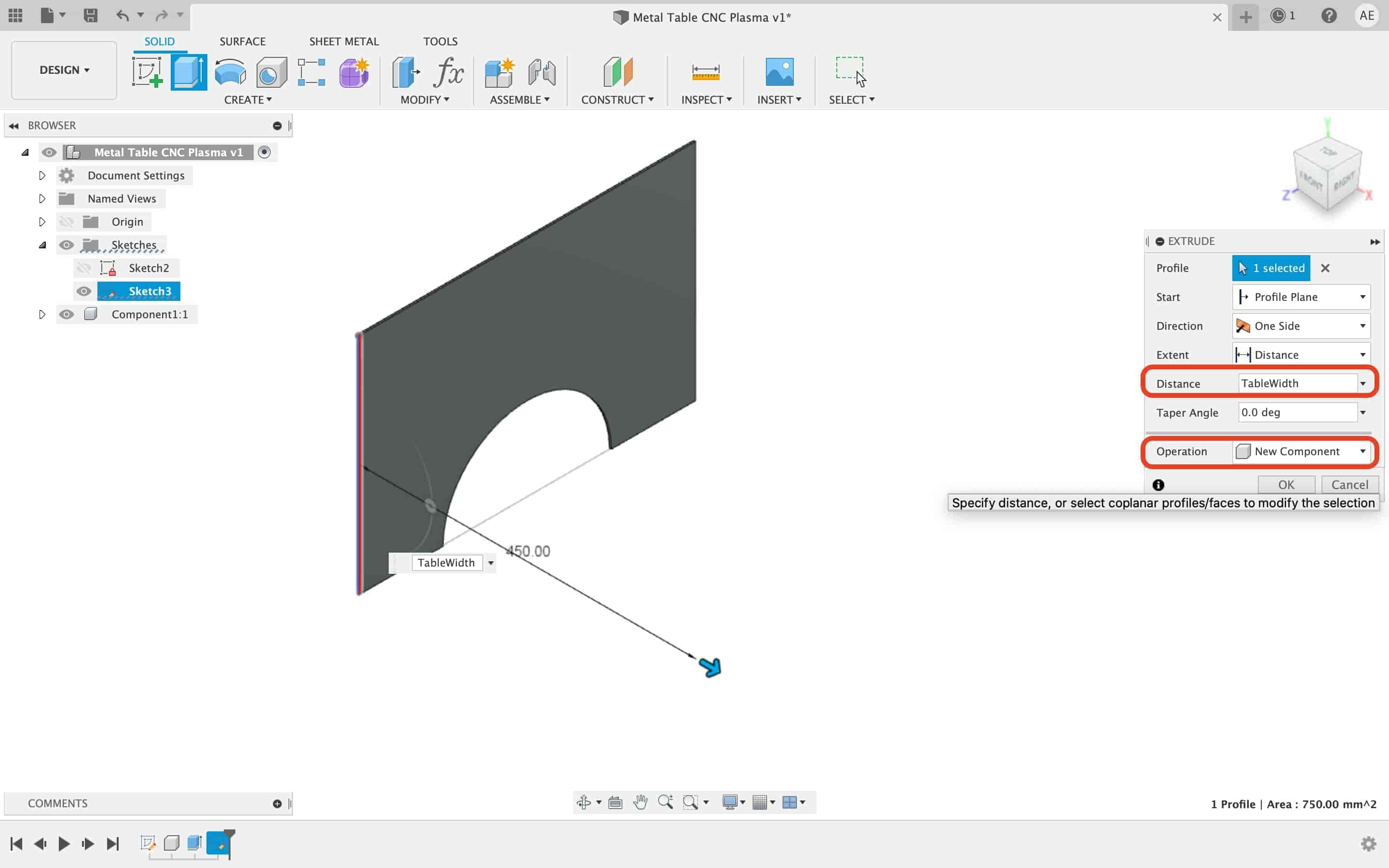Image resolution: width=1389 pixels, height=868 pixels.
Task: Select the Revolve tool
Action: coord(230,72)
